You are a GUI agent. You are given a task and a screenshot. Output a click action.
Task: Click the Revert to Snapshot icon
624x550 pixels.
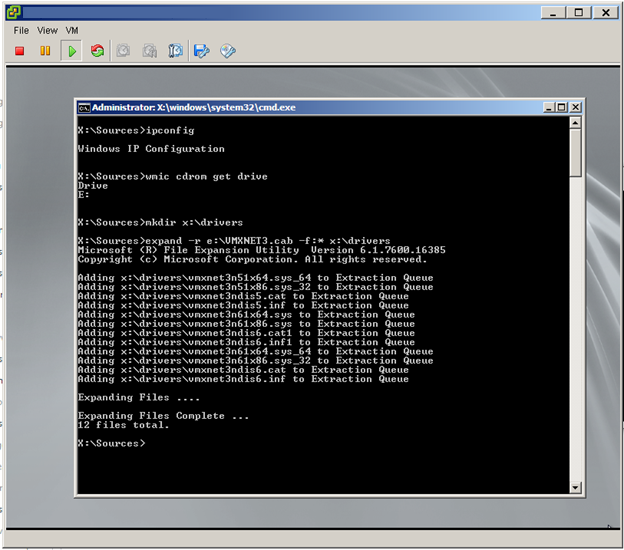tap(150, 51)
